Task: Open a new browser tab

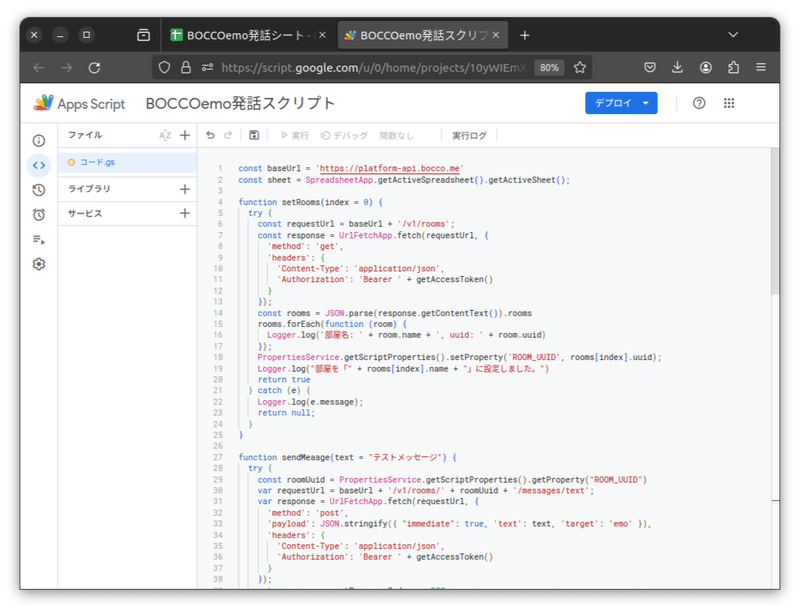Action: [524, 35]
